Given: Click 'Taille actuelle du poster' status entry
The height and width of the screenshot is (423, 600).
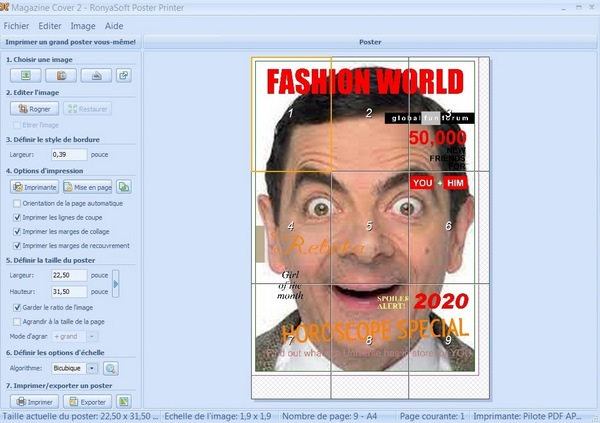Looking at the screenshot, I should coord(80,416).
